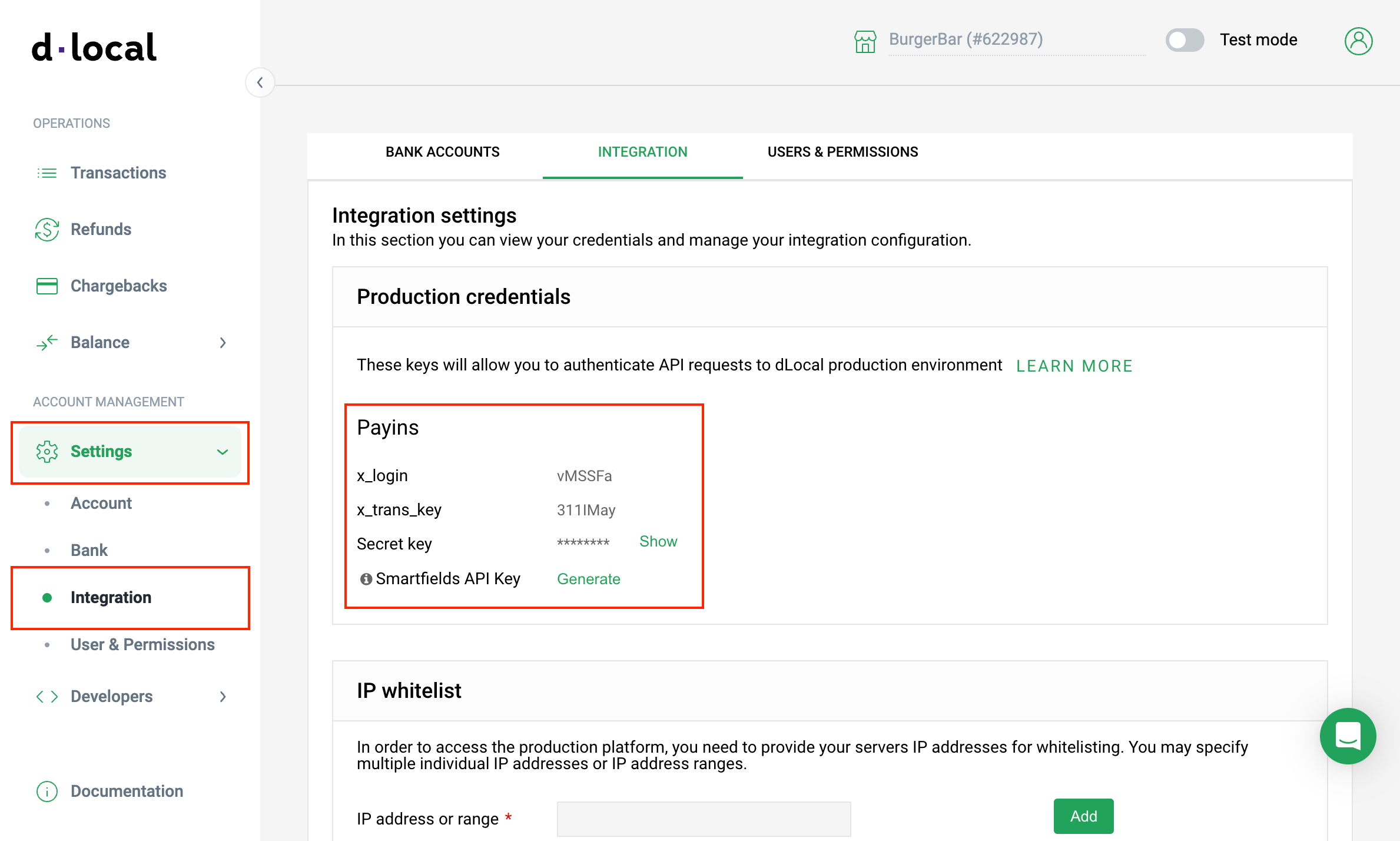Image resolution: width=1400 pixels, height=841 pixels.
Task: Click the Smartfields API Key info icon
Action: click(366, 579)
